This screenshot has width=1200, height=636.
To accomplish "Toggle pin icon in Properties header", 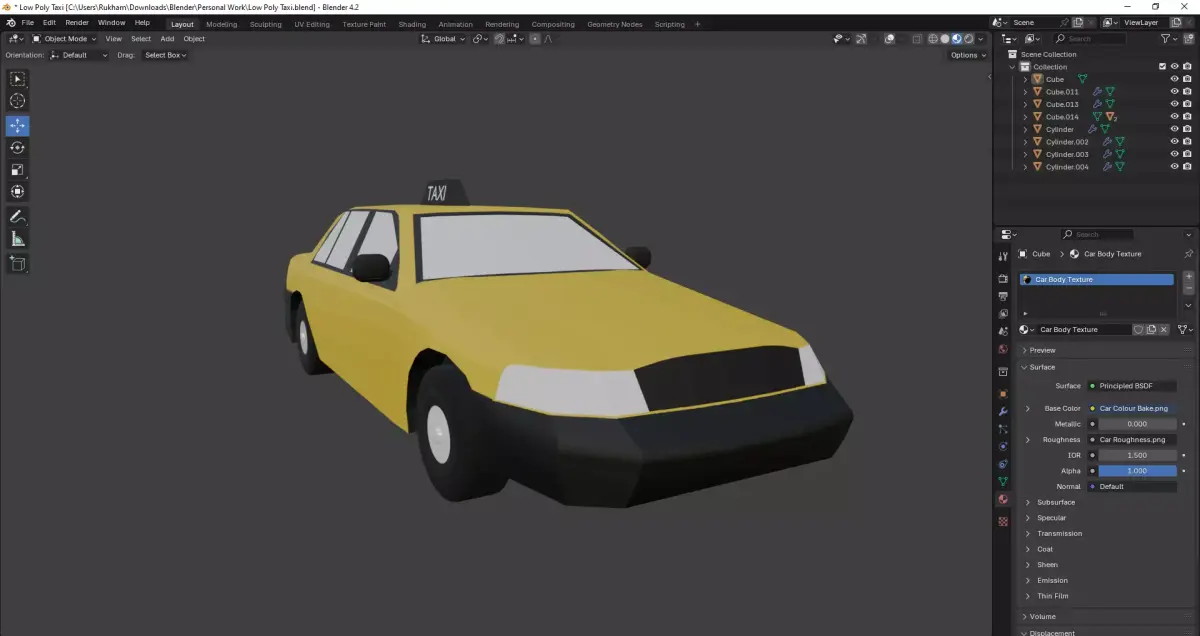I will (x=1188, y=254).
